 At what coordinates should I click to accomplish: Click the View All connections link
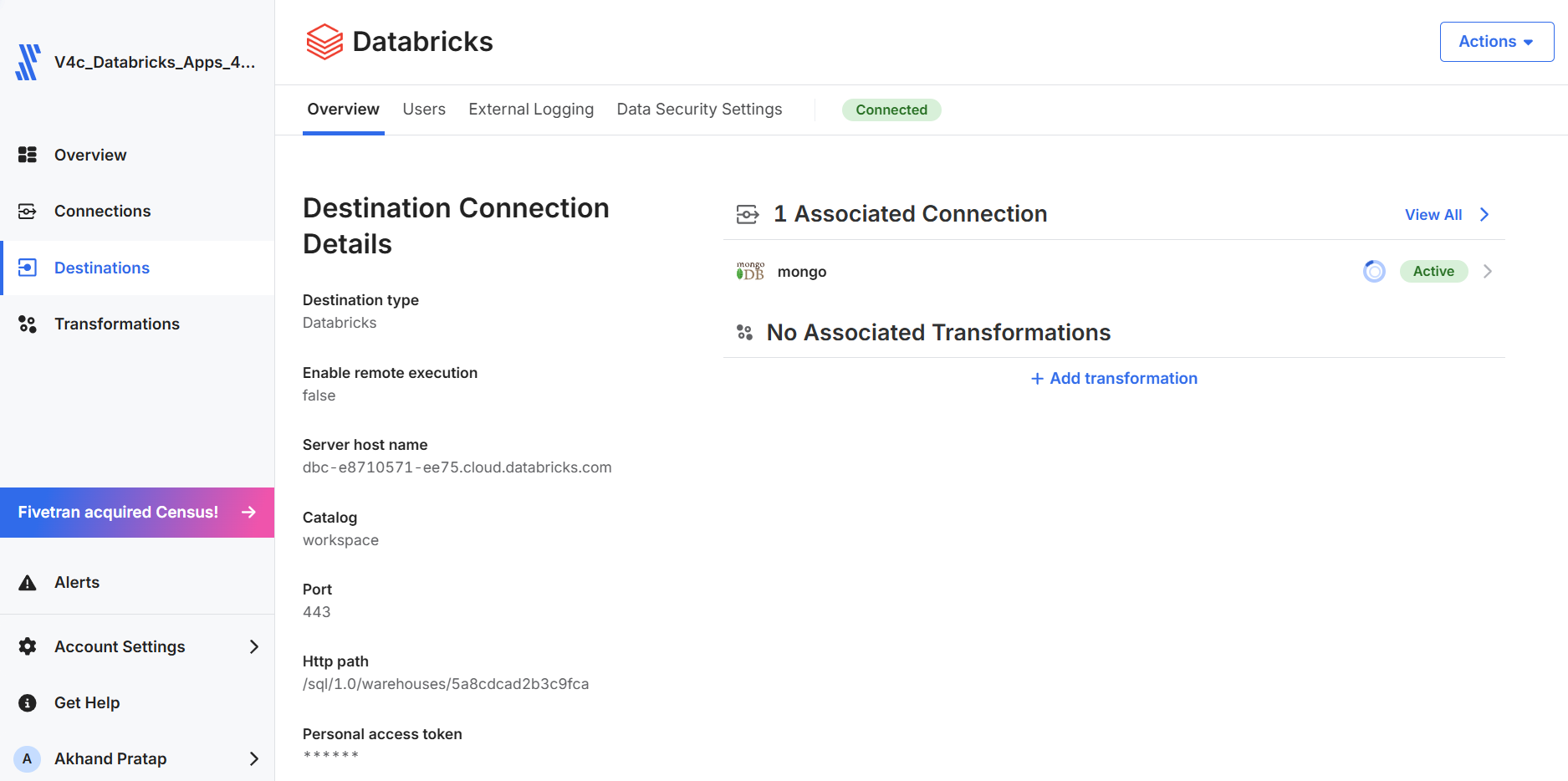coord(1447,215)
